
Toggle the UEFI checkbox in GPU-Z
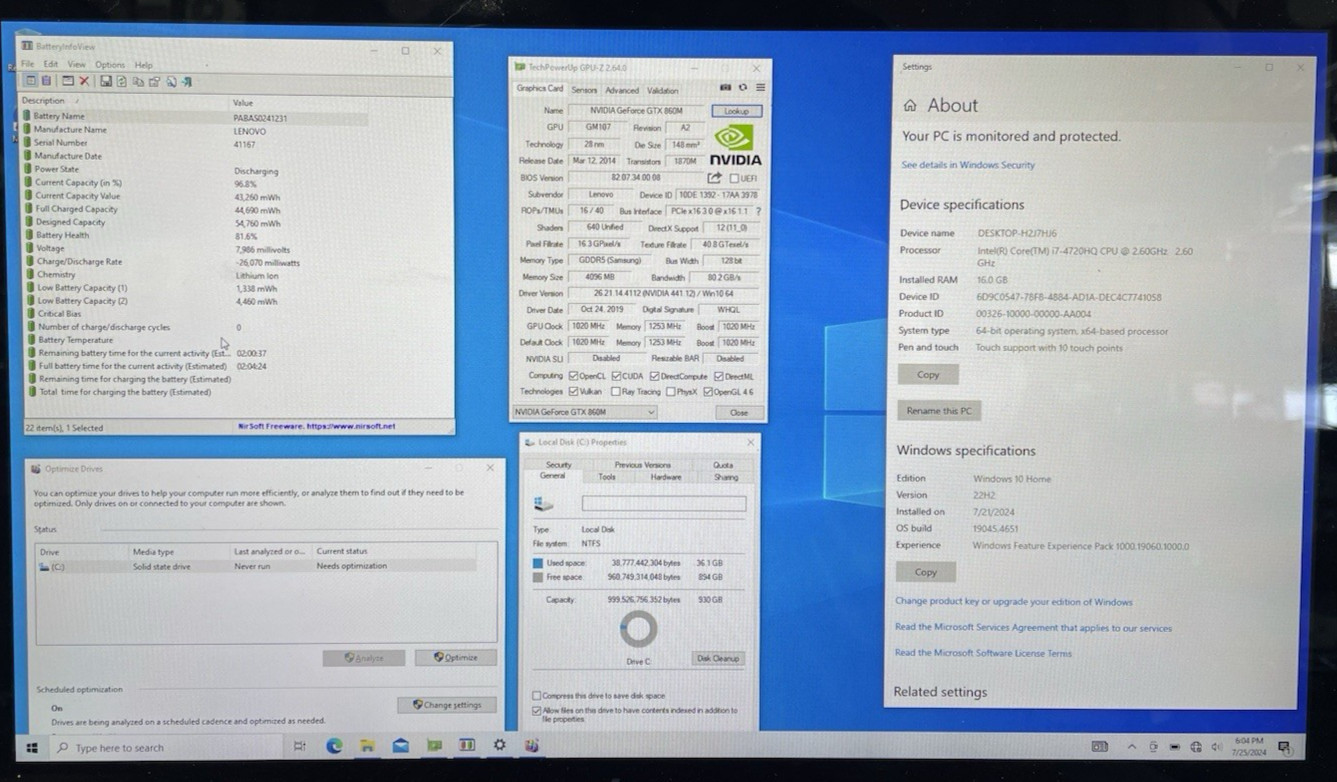[734, 178]
